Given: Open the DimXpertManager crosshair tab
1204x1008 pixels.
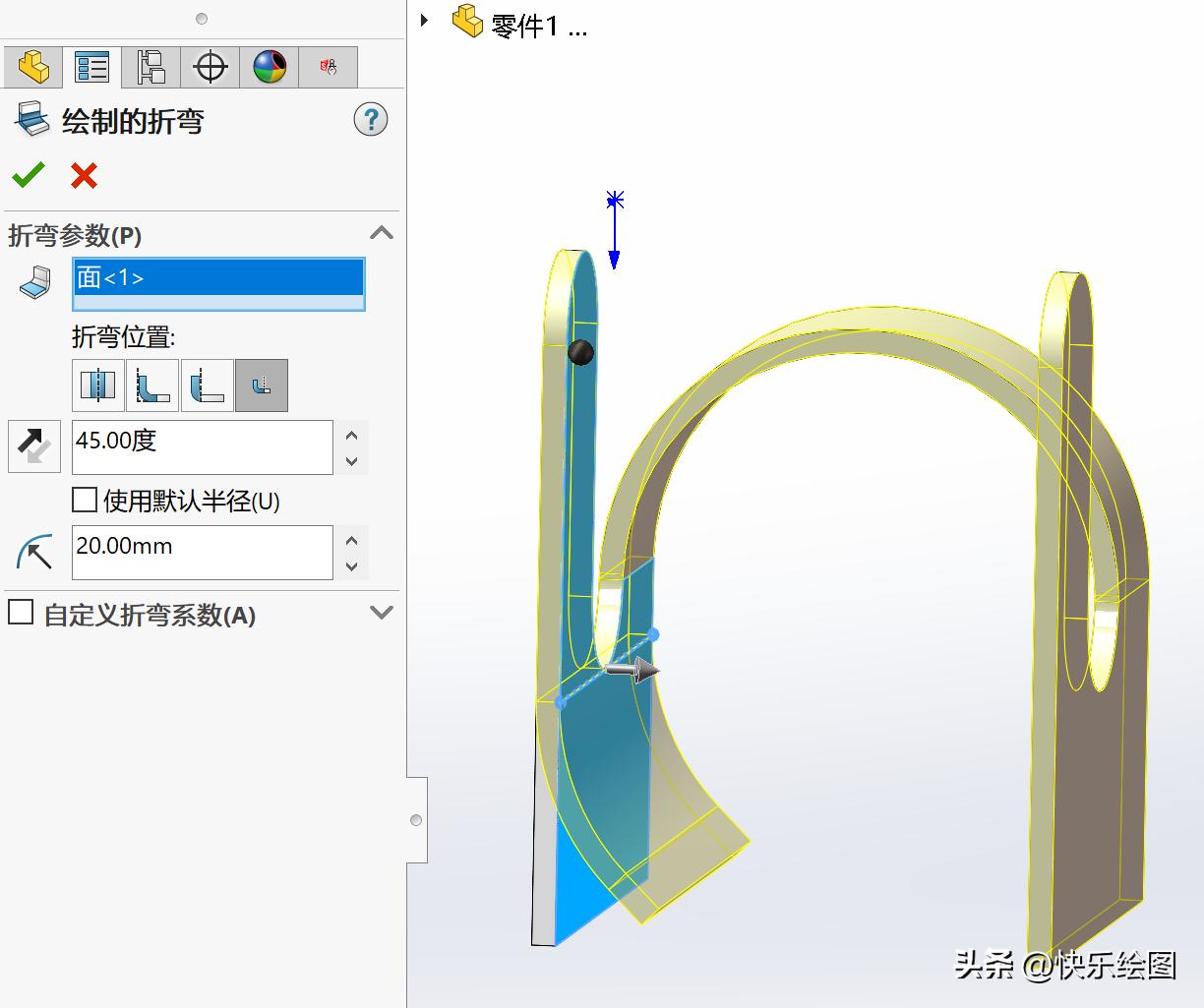Looking at the screenshot, I should pyautogui.click(x=211, y=67).
